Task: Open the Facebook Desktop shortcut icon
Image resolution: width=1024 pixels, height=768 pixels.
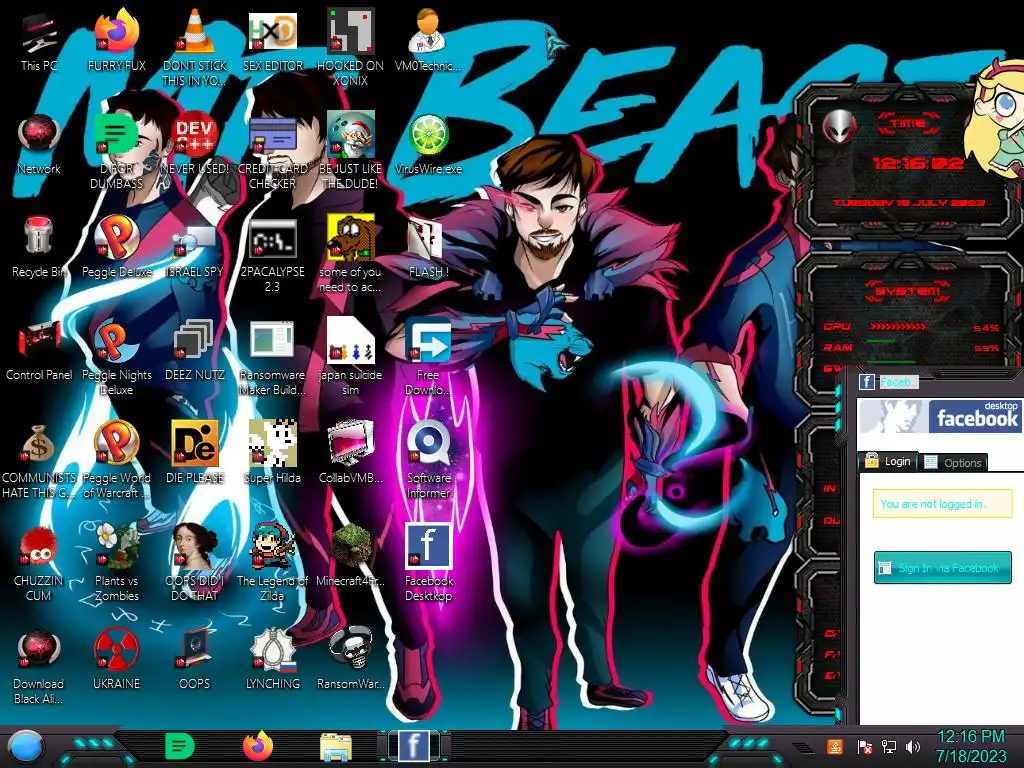Action: pyautogui.click(x=428, y=545)
